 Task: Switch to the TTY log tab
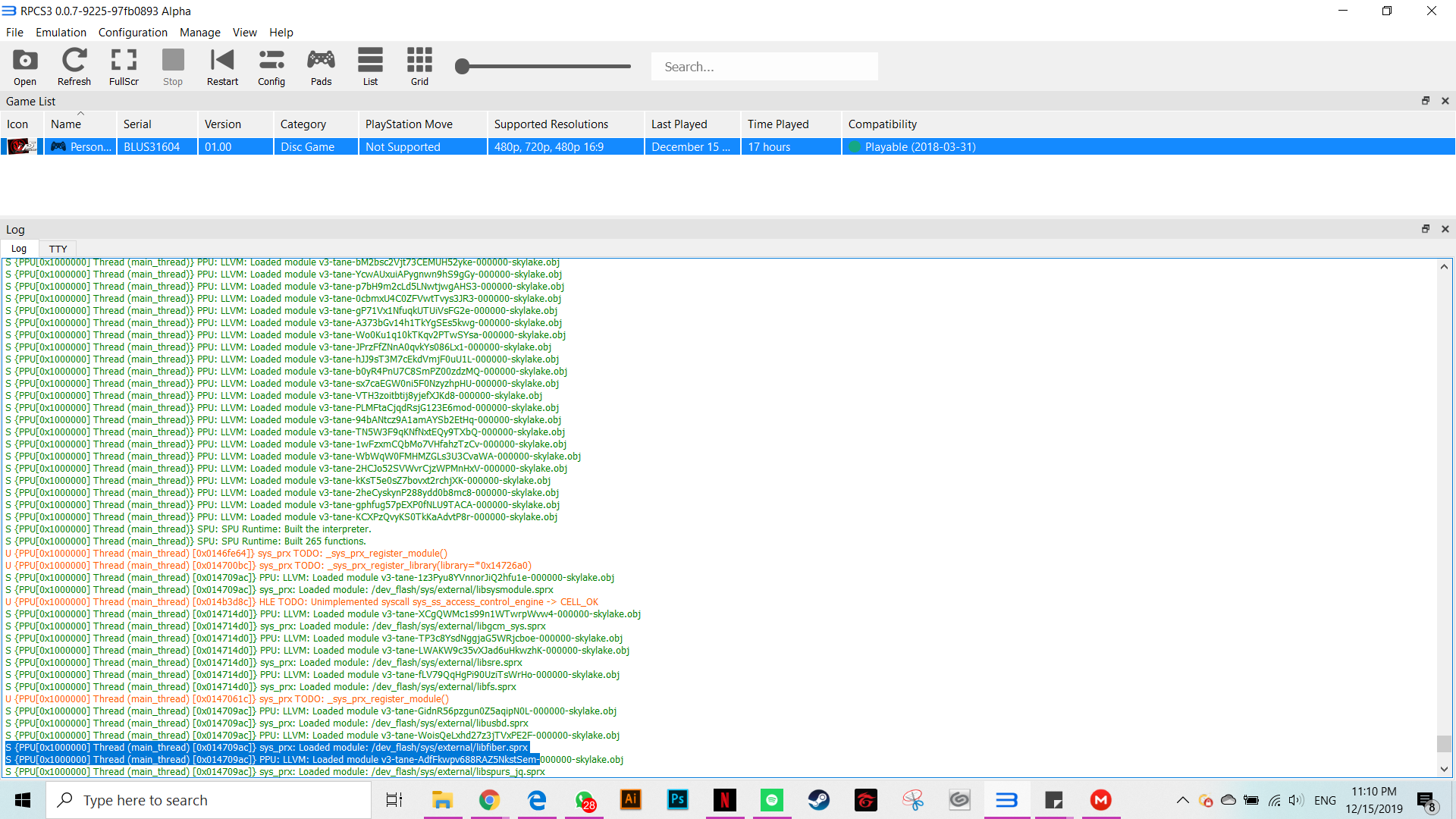click(x=58, y=249)
